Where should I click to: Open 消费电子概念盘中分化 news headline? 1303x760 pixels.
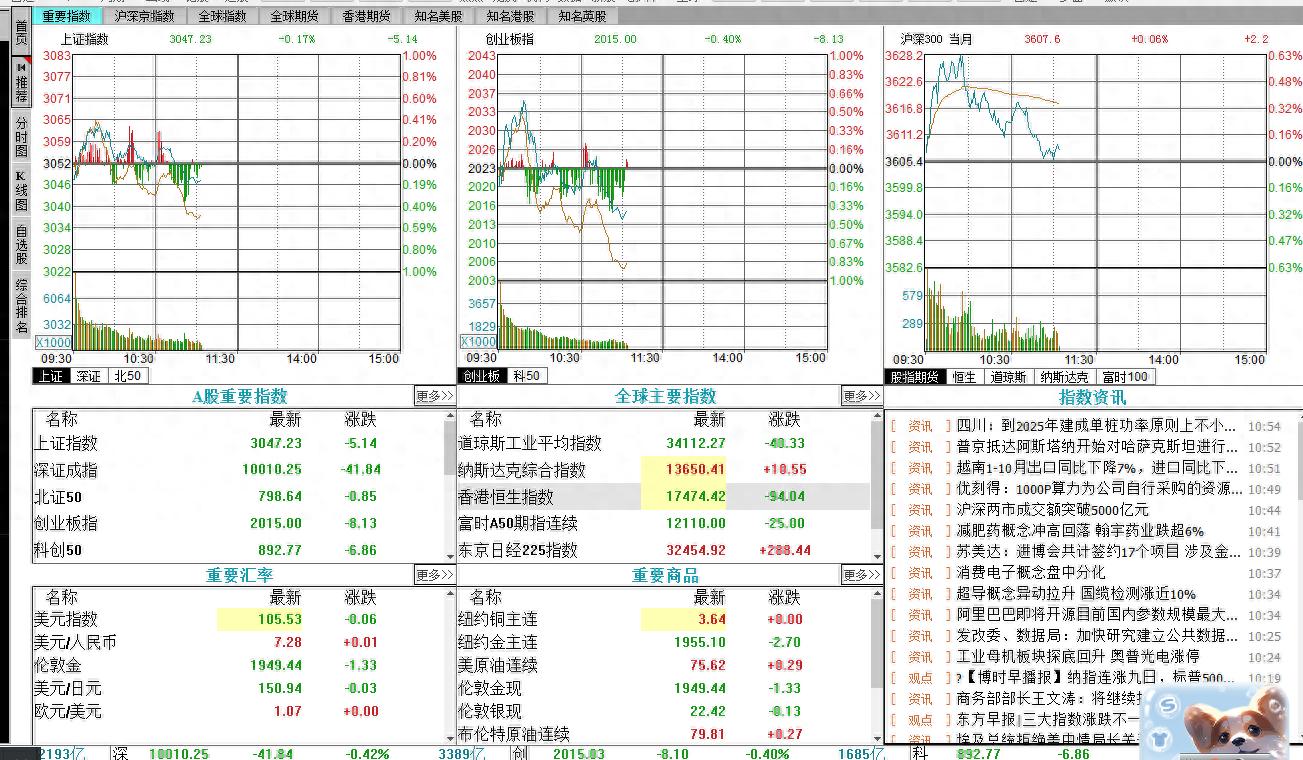pyautogui.click(x=1030, y=573)
